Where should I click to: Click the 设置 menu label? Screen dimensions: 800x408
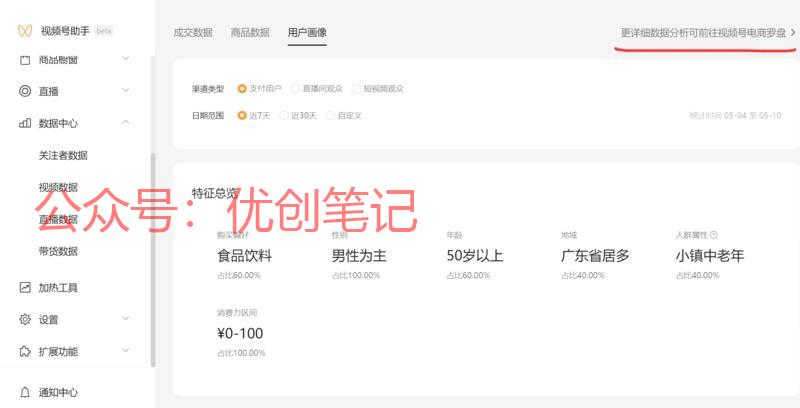(x=48, y=320)
